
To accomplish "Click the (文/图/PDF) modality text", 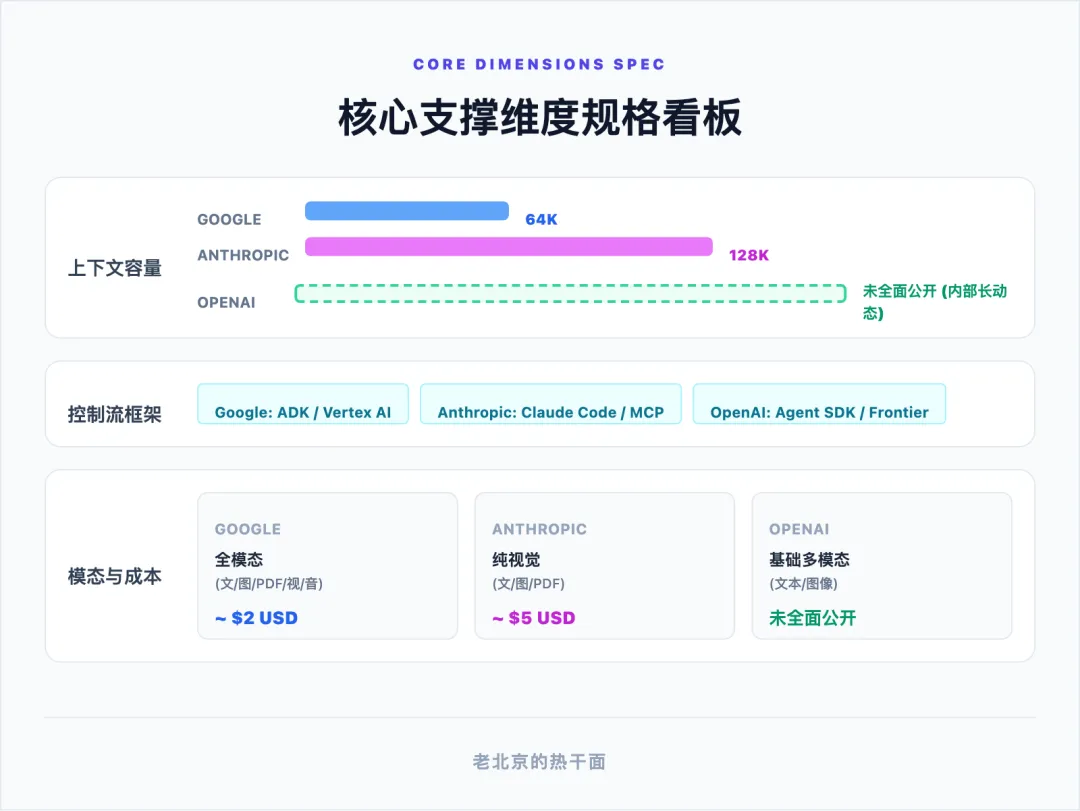I will (528, 584).
